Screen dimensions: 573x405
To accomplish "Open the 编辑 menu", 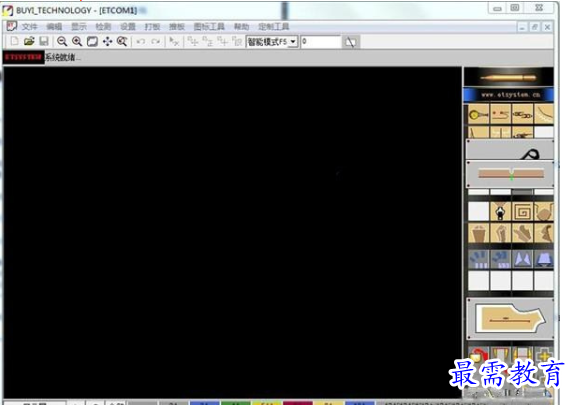I will (x=54, y=27).
